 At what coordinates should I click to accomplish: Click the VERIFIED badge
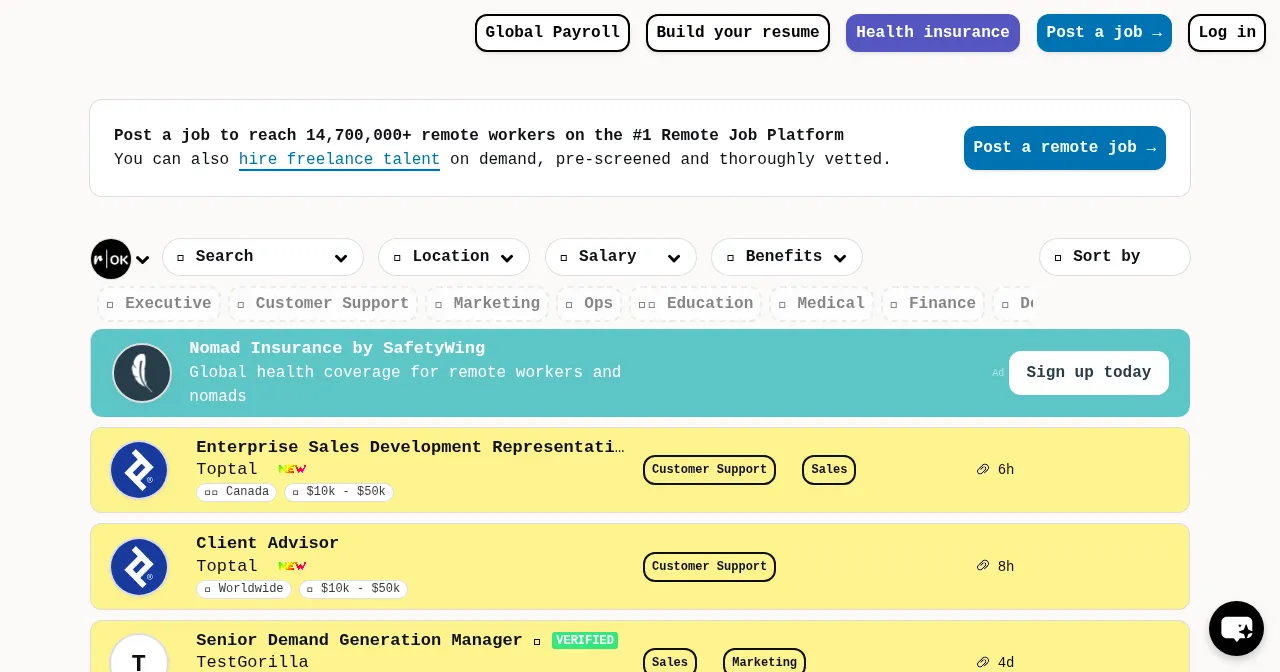(585, 640)
